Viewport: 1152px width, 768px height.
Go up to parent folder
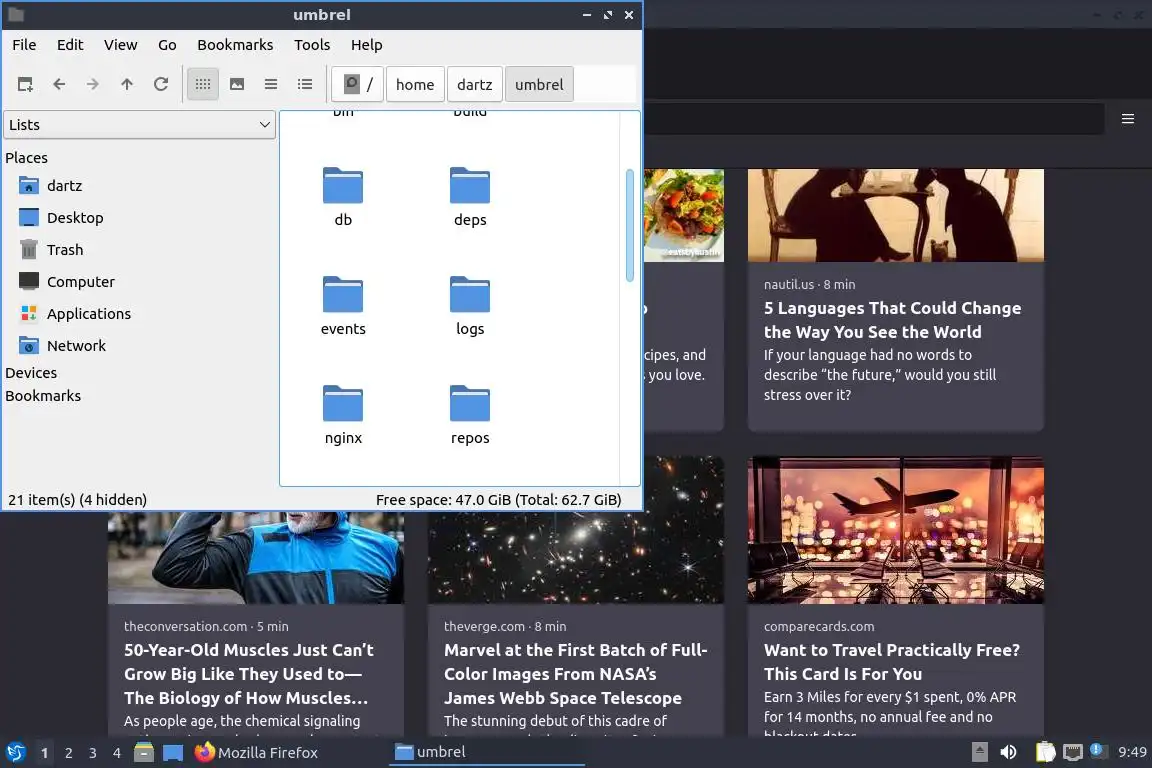click(x=127, y=85)
